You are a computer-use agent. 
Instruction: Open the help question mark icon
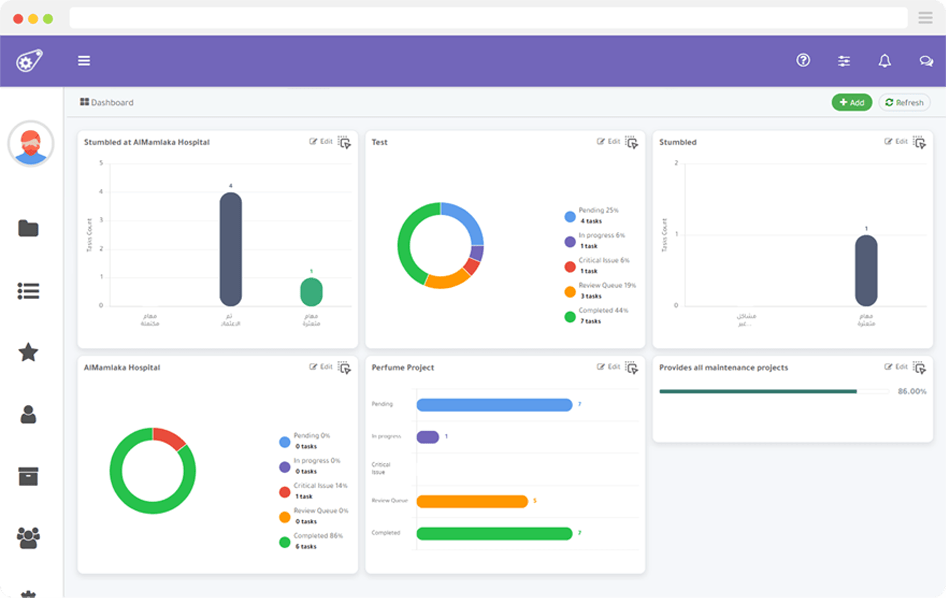pos(802,60)
